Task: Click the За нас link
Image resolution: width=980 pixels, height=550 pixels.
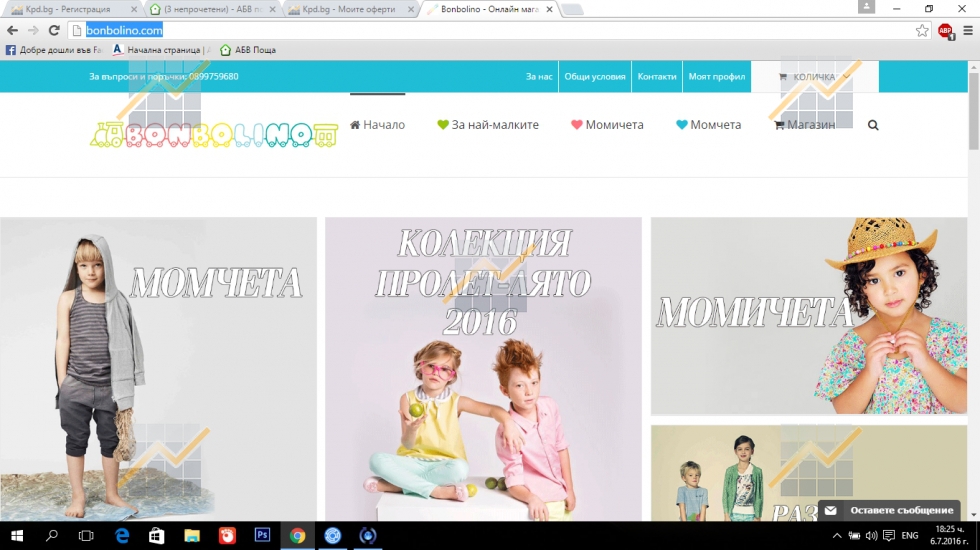Action: click(539, 76)
